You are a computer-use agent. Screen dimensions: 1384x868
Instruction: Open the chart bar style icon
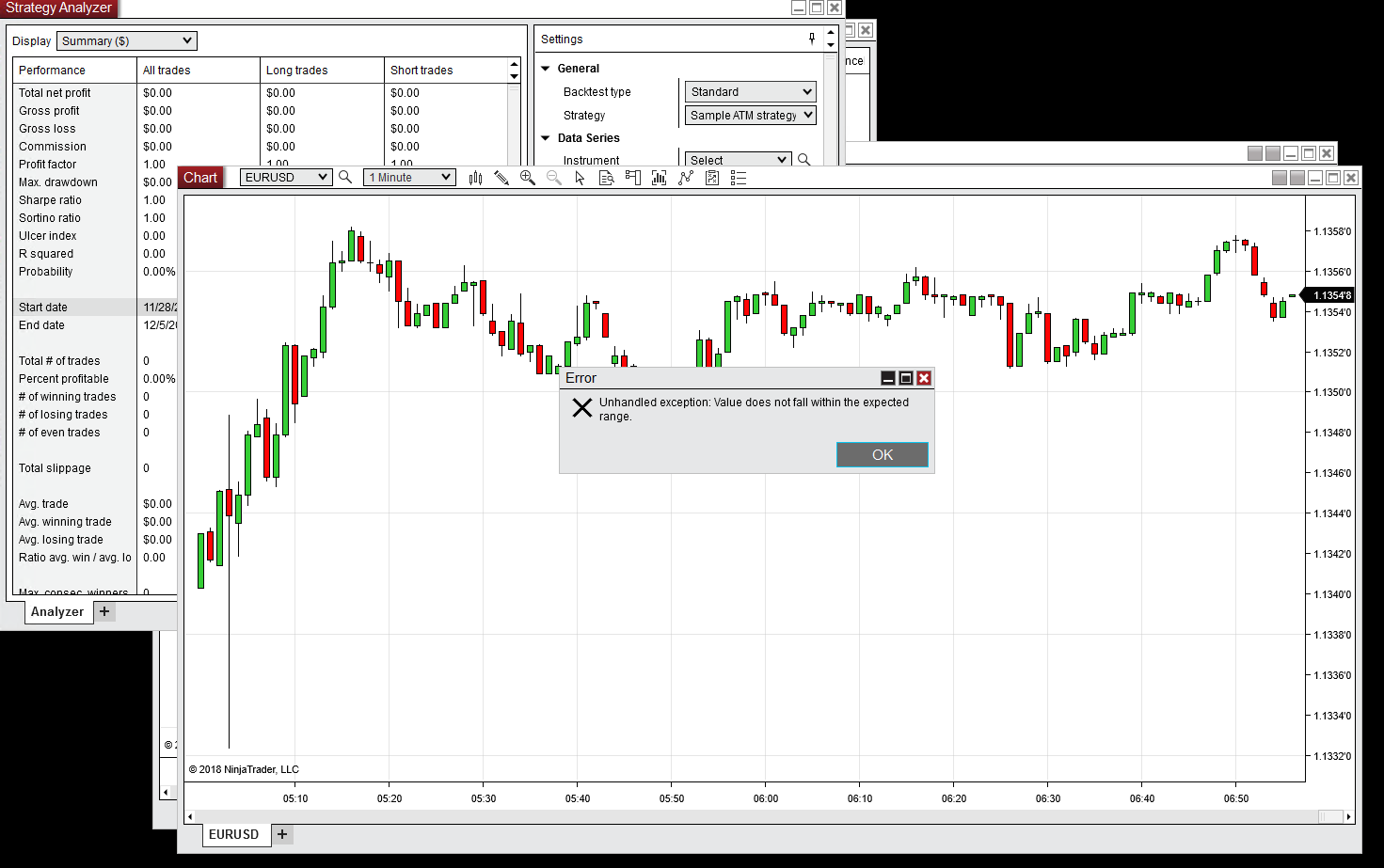click(475, 178)
